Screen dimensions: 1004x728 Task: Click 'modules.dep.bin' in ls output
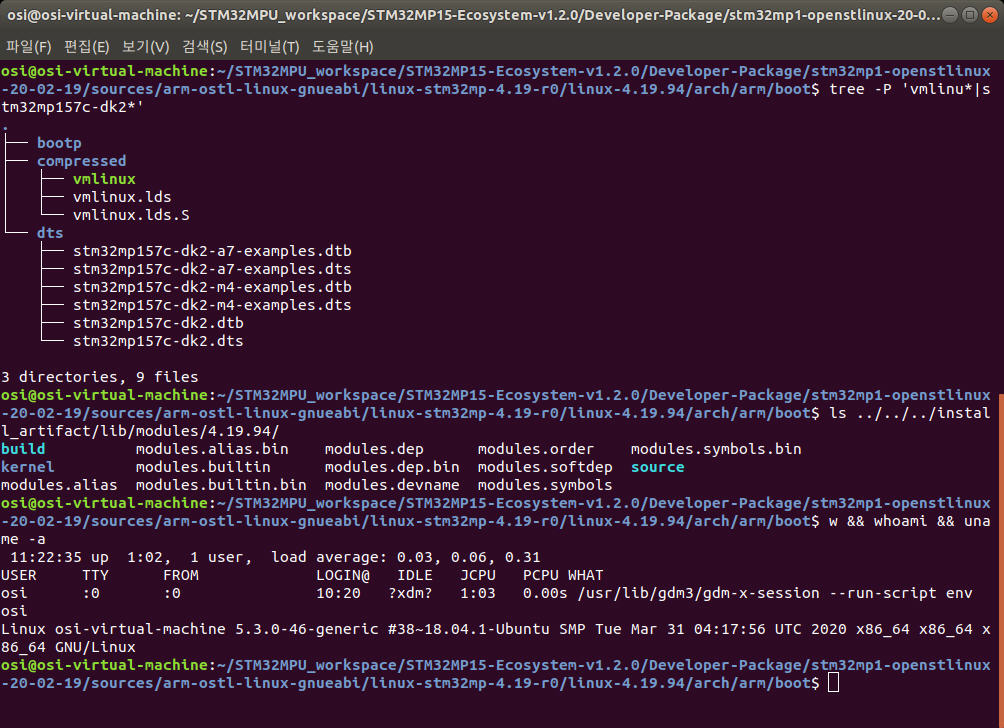coord(392,467)
